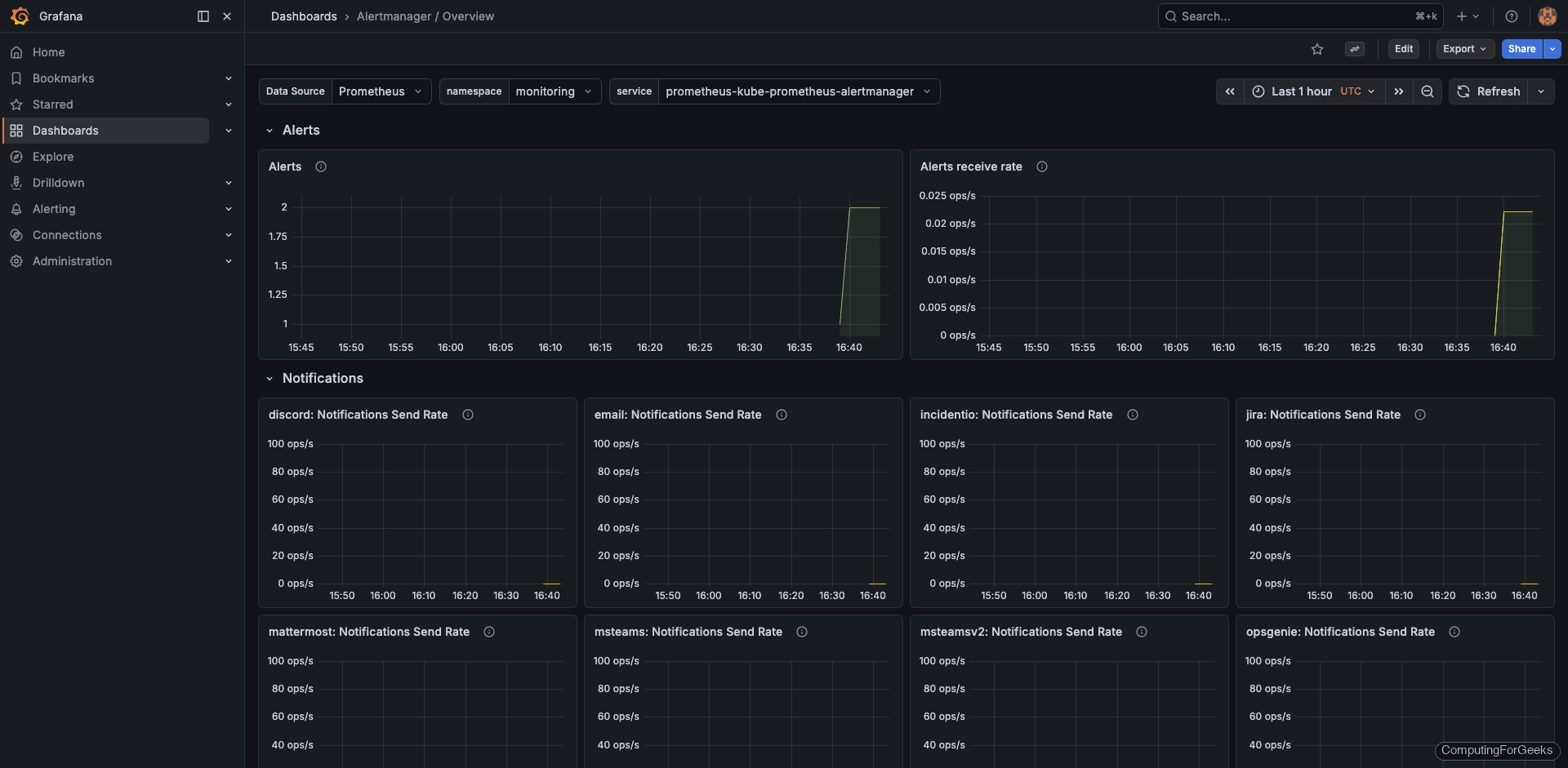Open Dashboards from the breadcrumb
The height and width of the screenshot is (768, 1568).
[x=304, y=16]
